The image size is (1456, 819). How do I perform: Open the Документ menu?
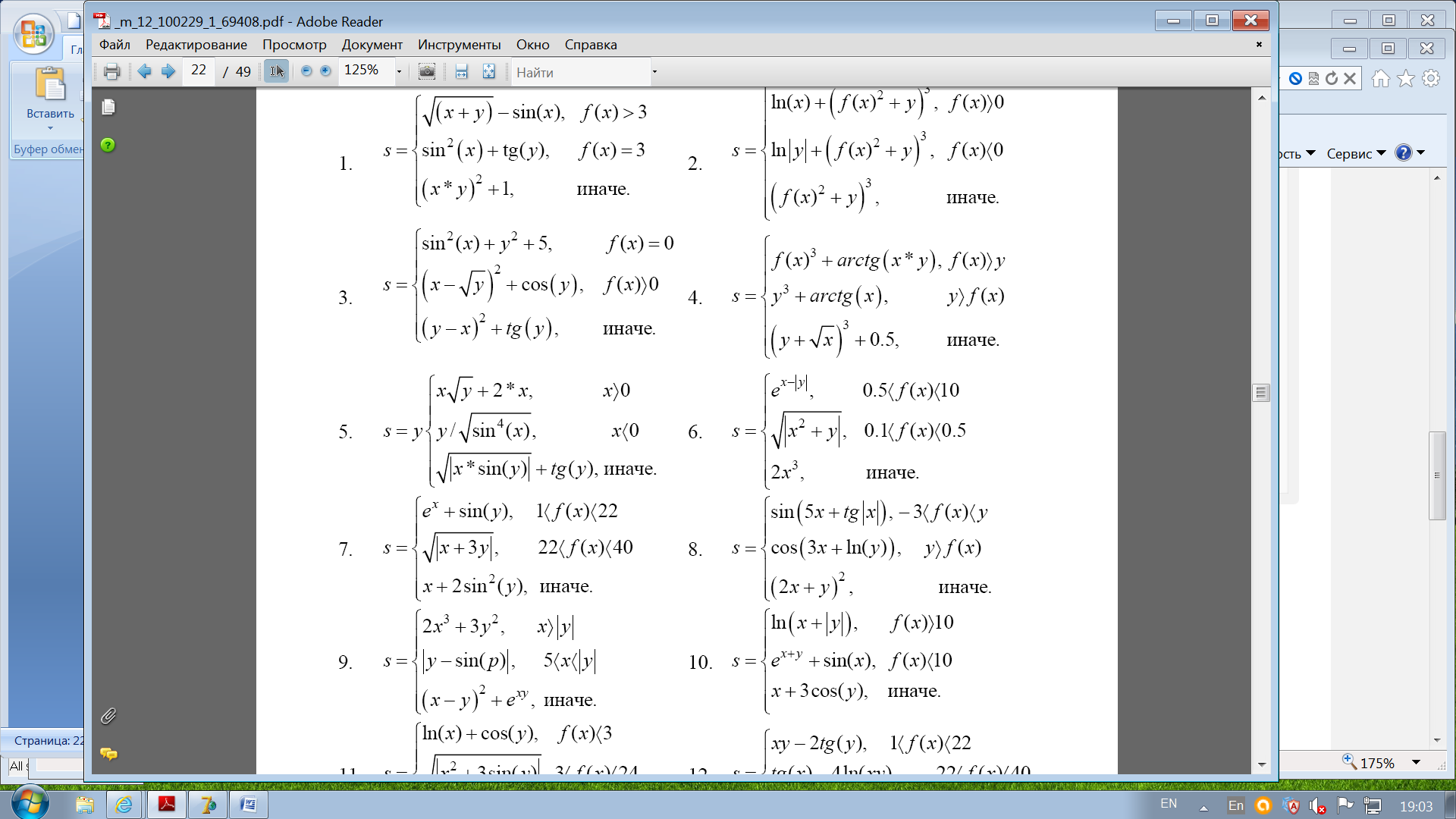(372, 45)
